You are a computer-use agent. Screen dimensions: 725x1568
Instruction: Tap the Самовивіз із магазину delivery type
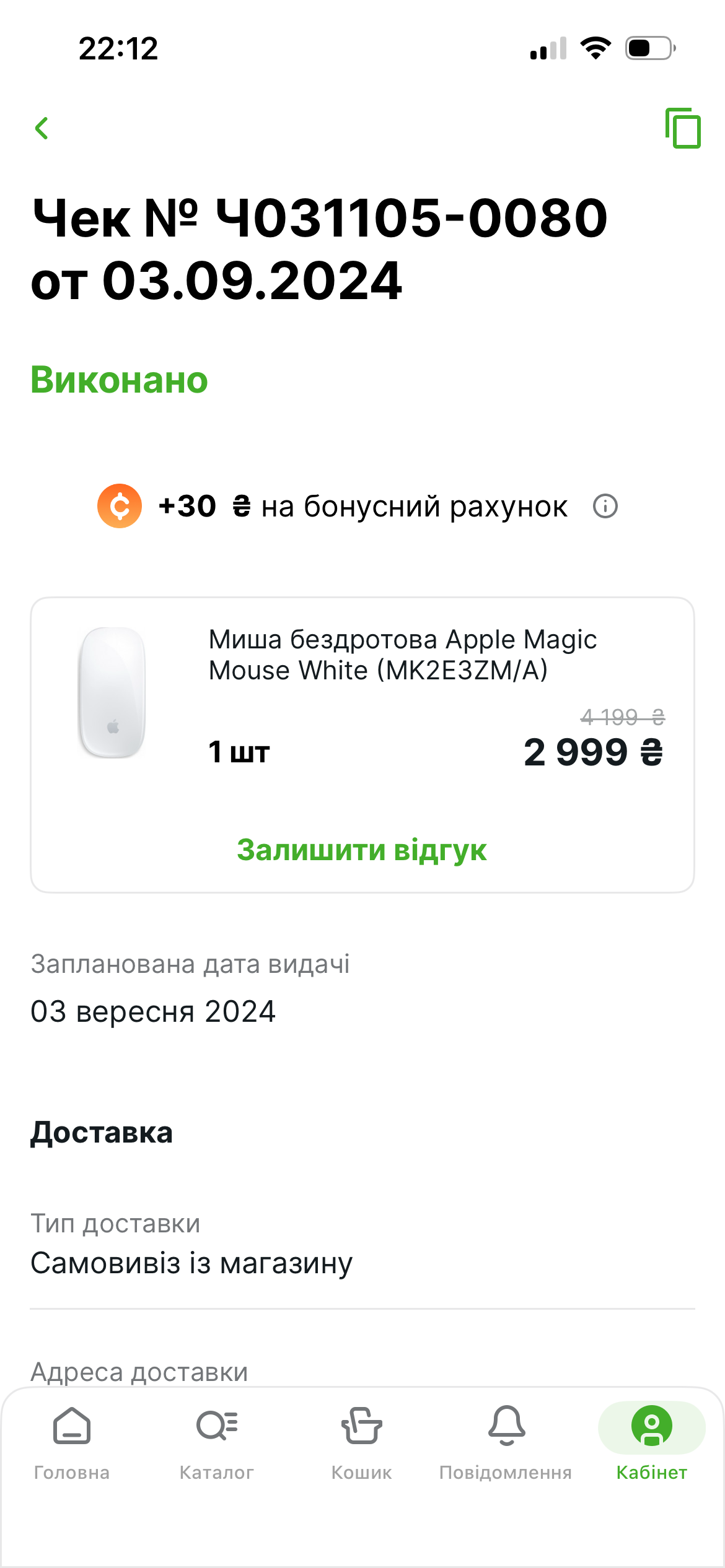(191, 1263)
